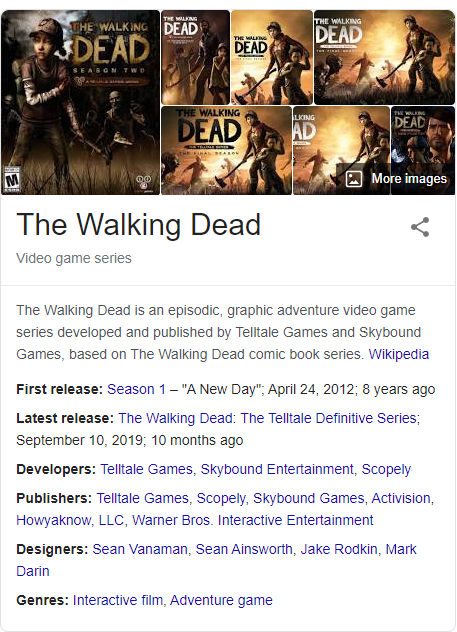This screenshot has height=632, width=457.
Task: Open Warner Bros. Interactive Entertainment link
Action: [x=253, y=520]
